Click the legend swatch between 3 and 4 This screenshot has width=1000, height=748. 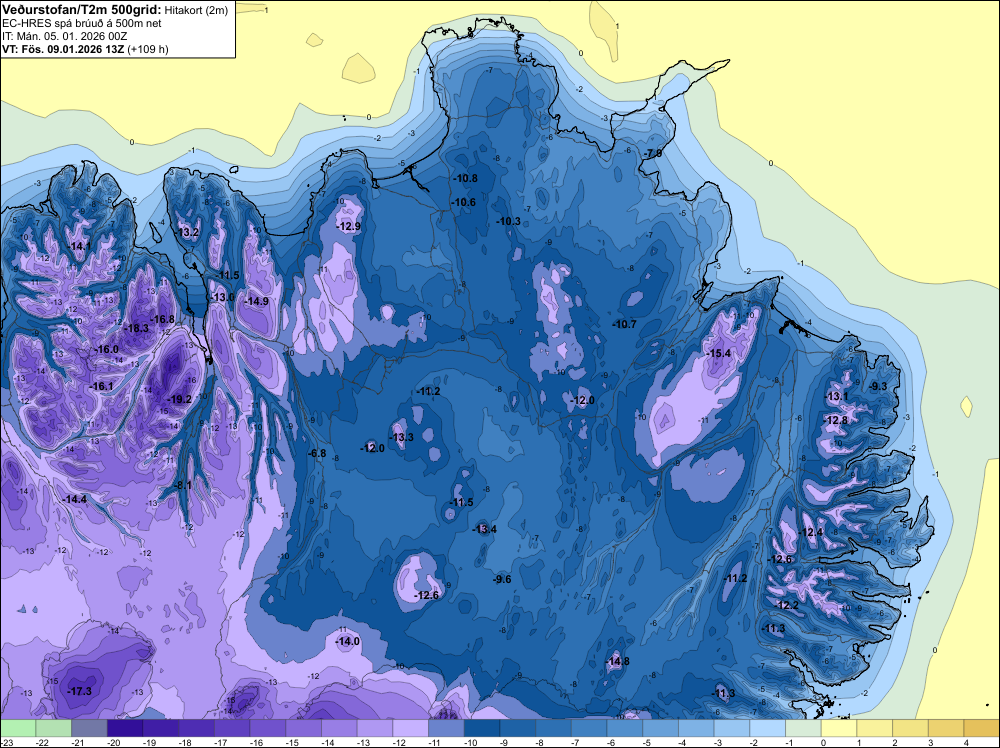pos(946,728)
